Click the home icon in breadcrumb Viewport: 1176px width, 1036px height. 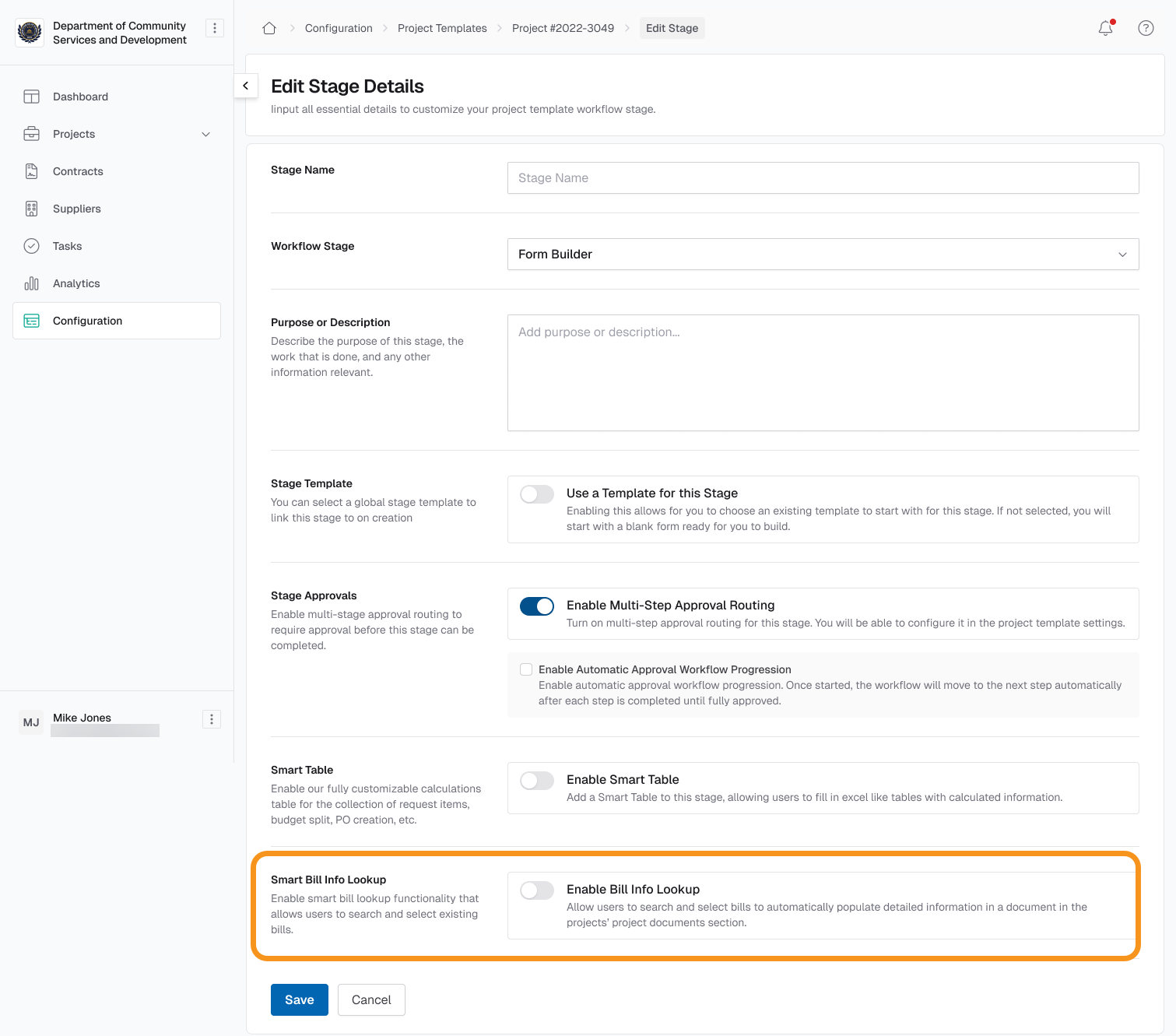269,28
